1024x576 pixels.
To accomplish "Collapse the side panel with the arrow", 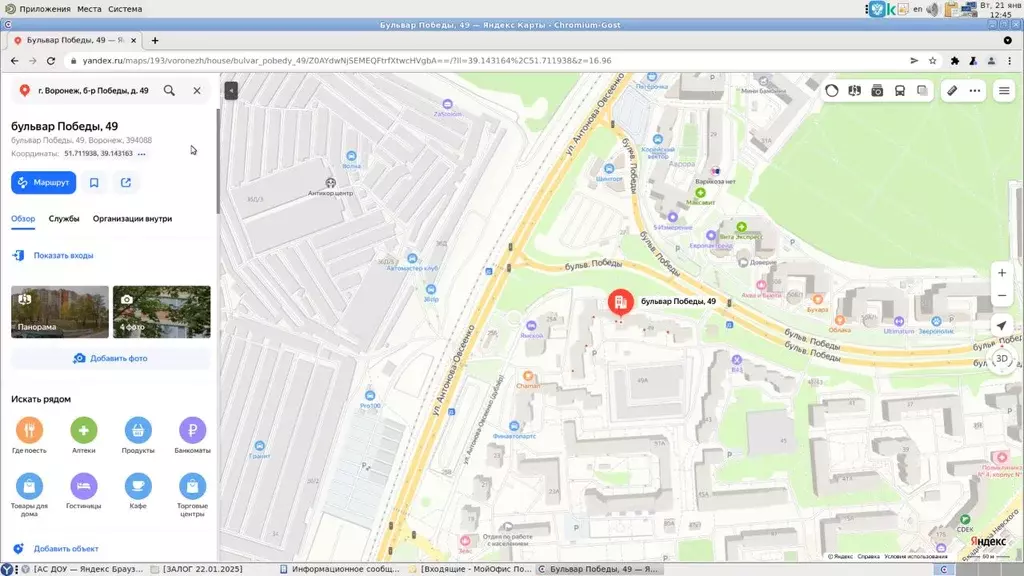I will [x=231, y=90].
